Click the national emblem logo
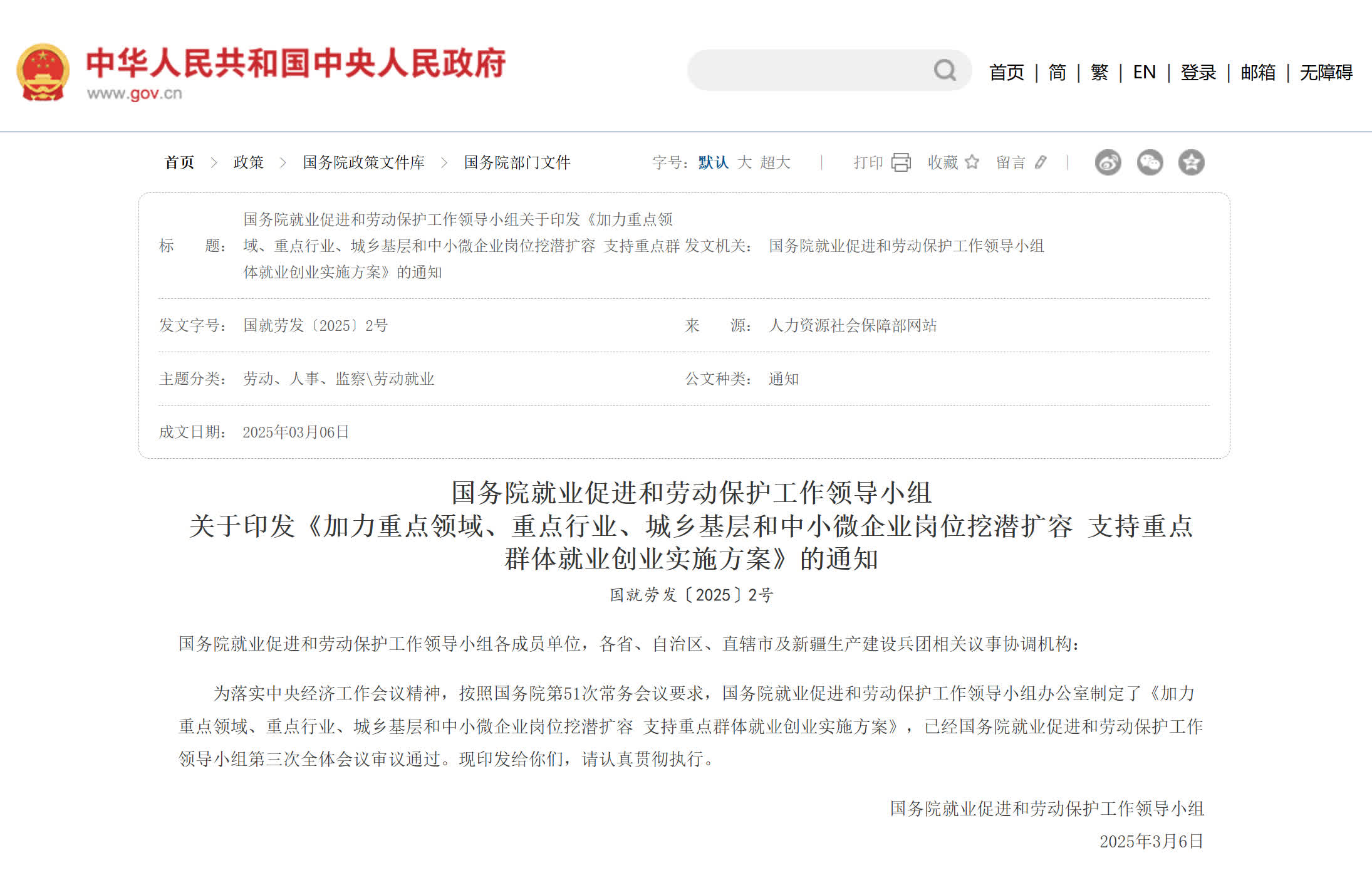 43,73
